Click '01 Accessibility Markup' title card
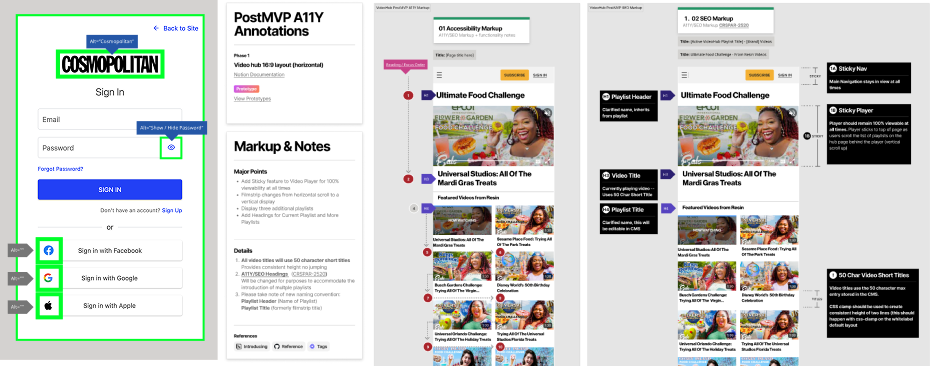This screenshot has width=934, height=366. pos(481,31)
